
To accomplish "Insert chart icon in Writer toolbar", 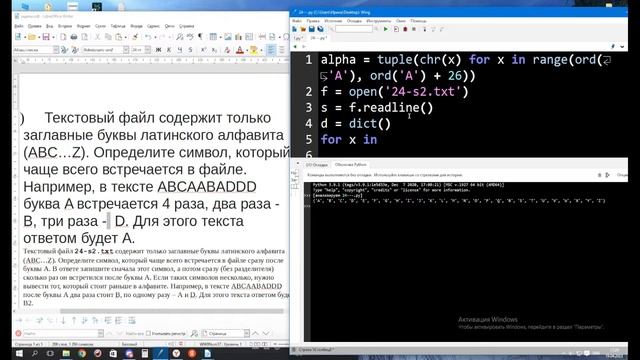I will [x=238, y=37].
